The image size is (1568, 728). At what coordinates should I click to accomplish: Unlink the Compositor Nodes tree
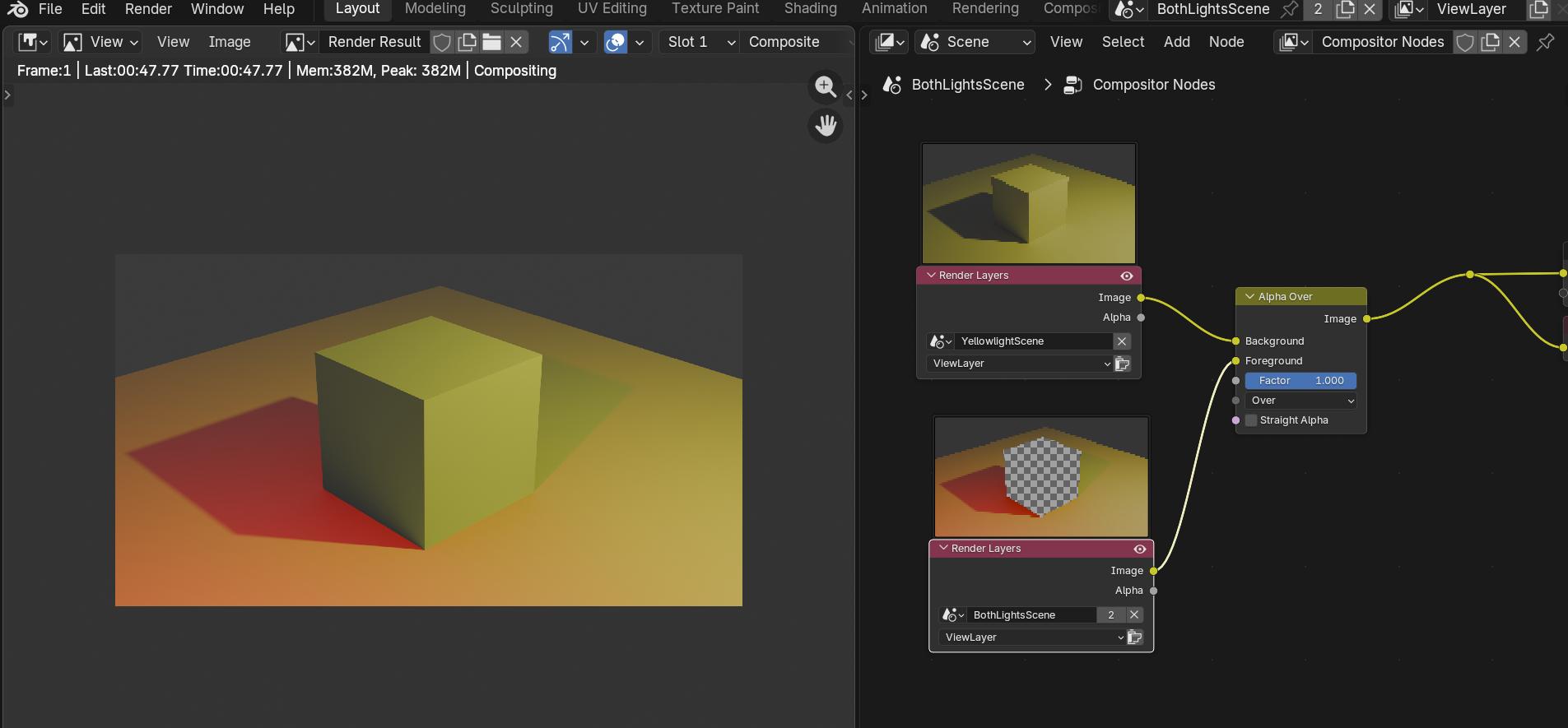[1514, 42]
